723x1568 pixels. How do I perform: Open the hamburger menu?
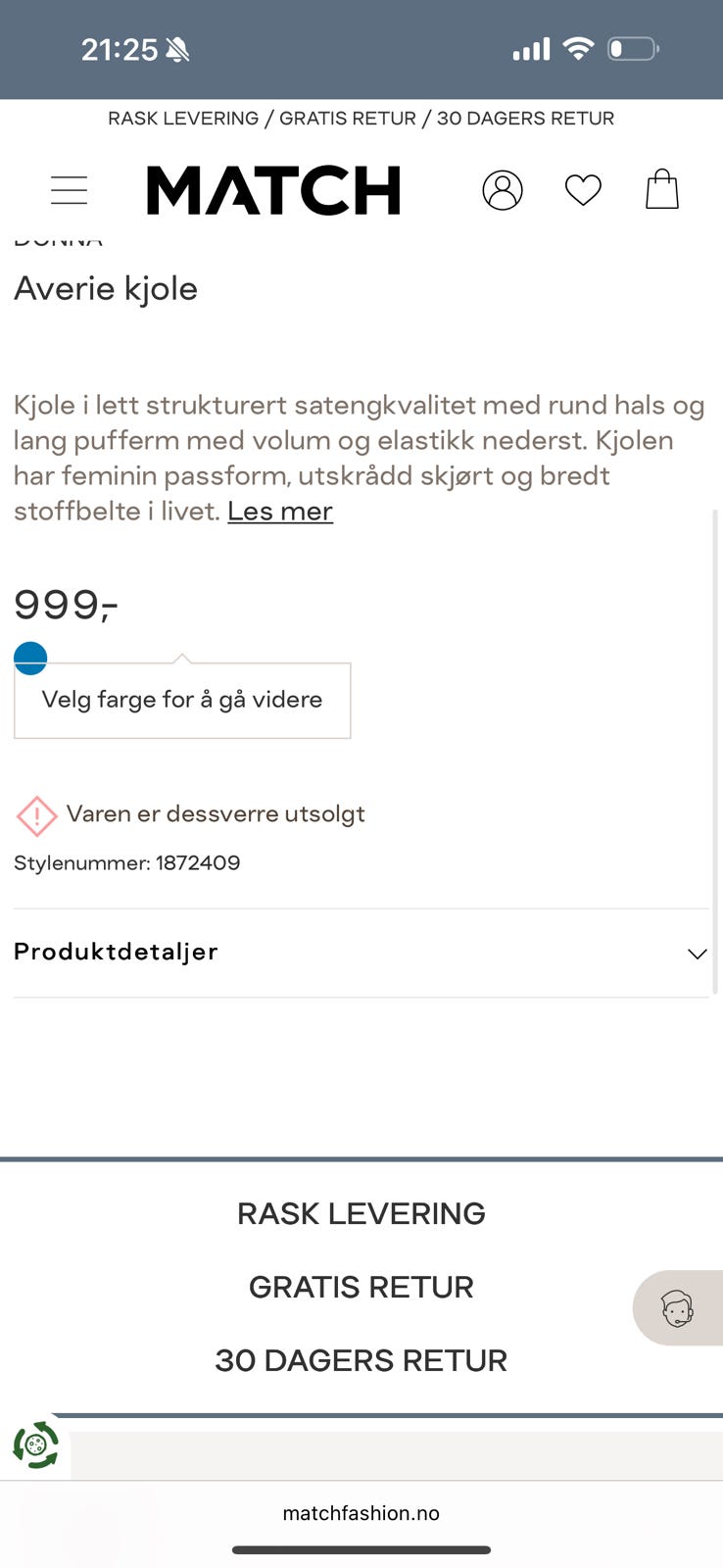pyautogui.click(x=69, y=190)
